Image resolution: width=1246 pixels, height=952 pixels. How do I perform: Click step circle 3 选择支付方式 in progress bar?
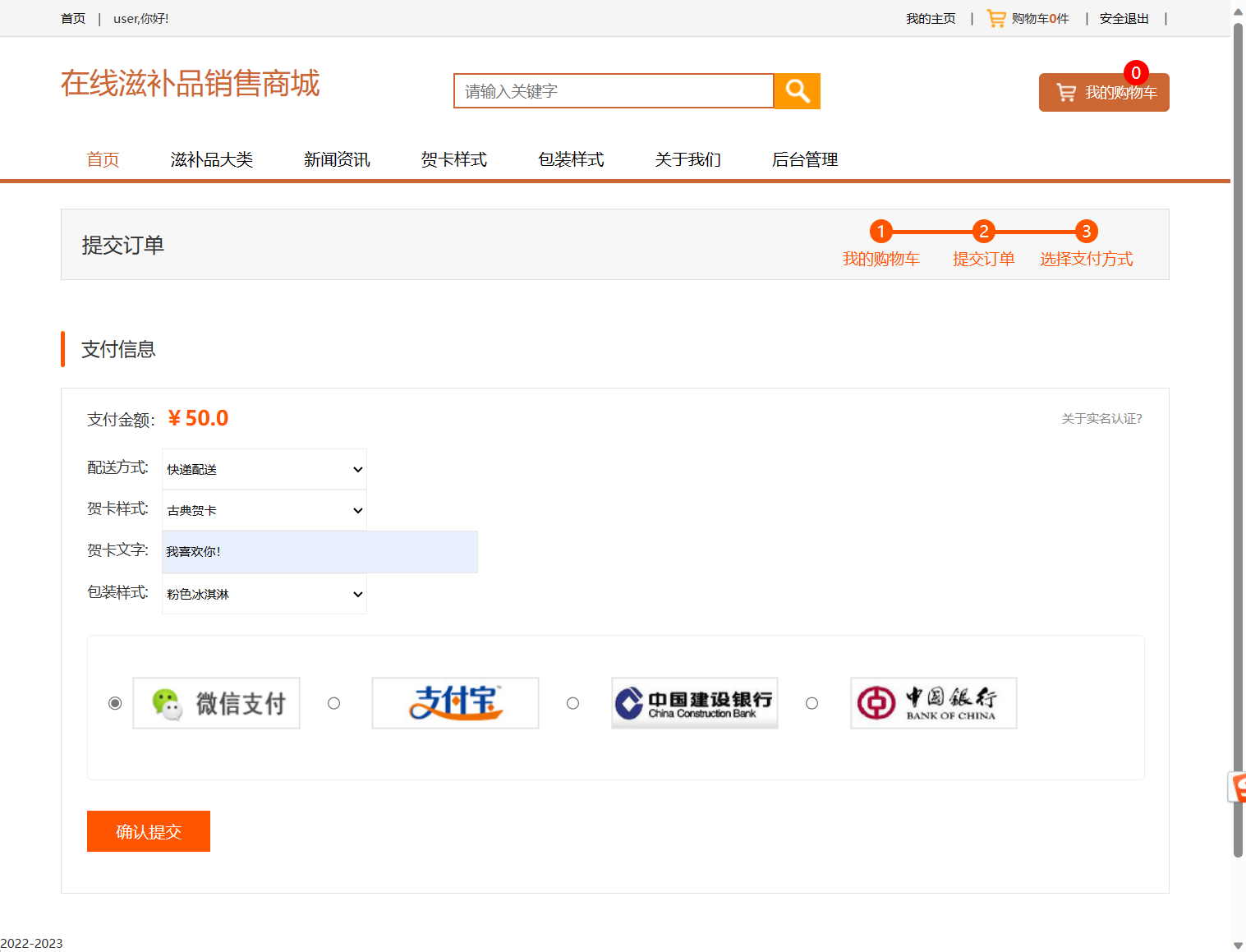pyautogui.click(x=1086, y=232)
